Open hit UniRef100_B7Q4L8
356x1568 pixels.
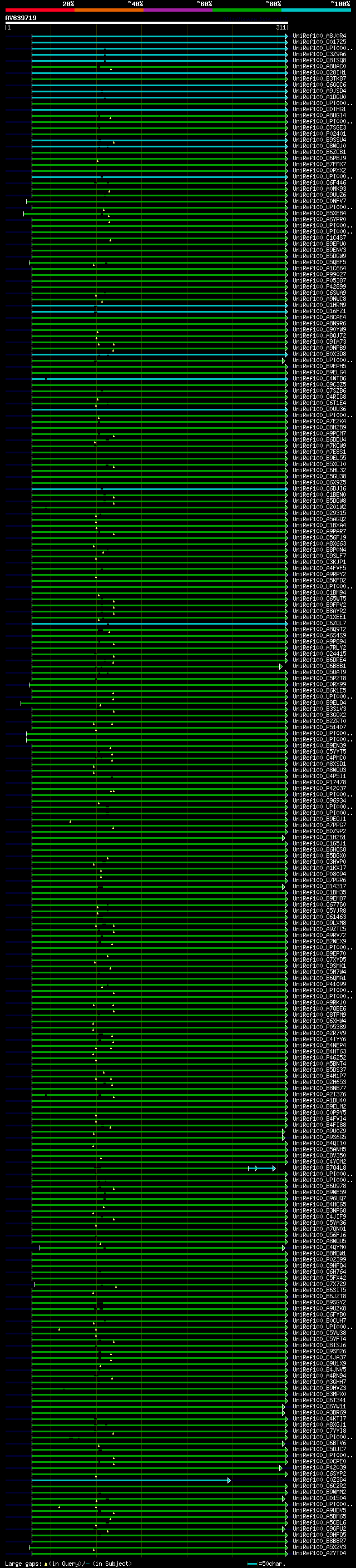pyautogui.click(x=319, y=1168)
